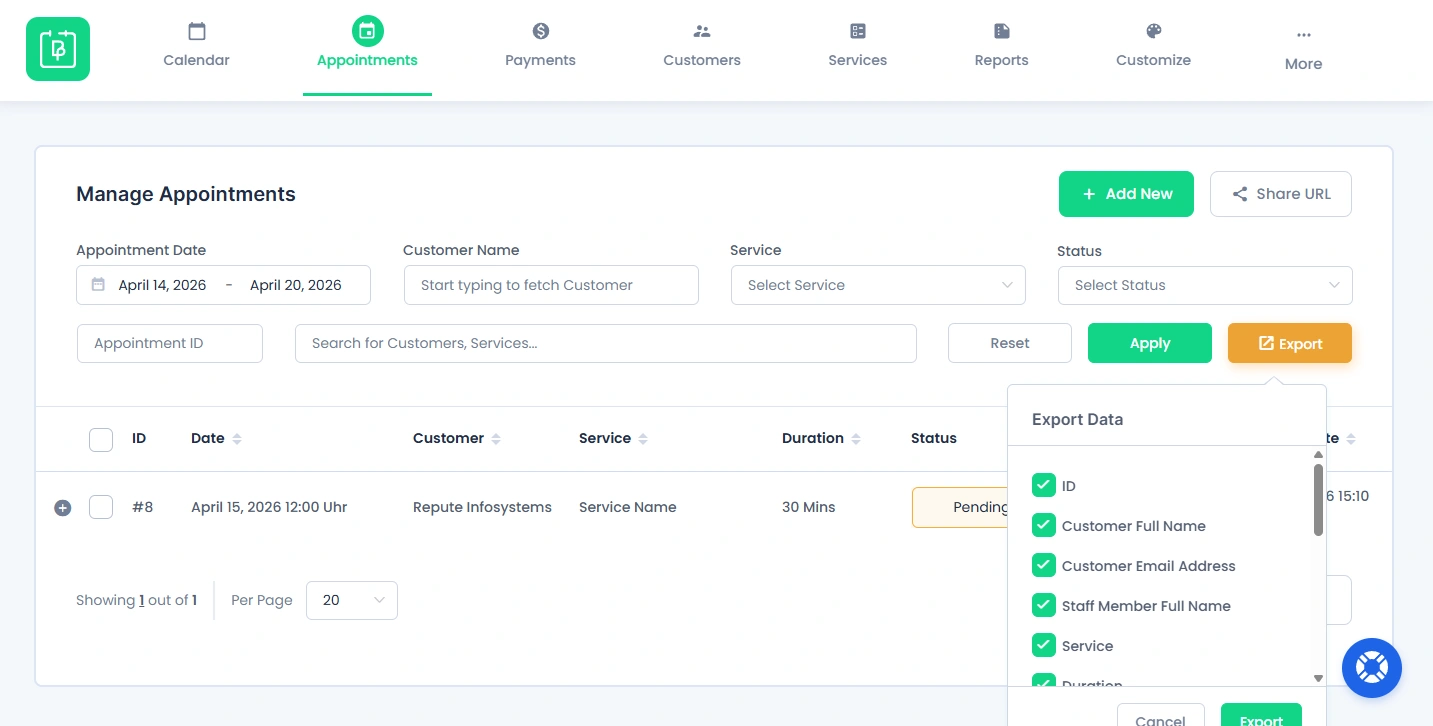
Task: Sort by Service column arrows
Action: click(643, 439)
